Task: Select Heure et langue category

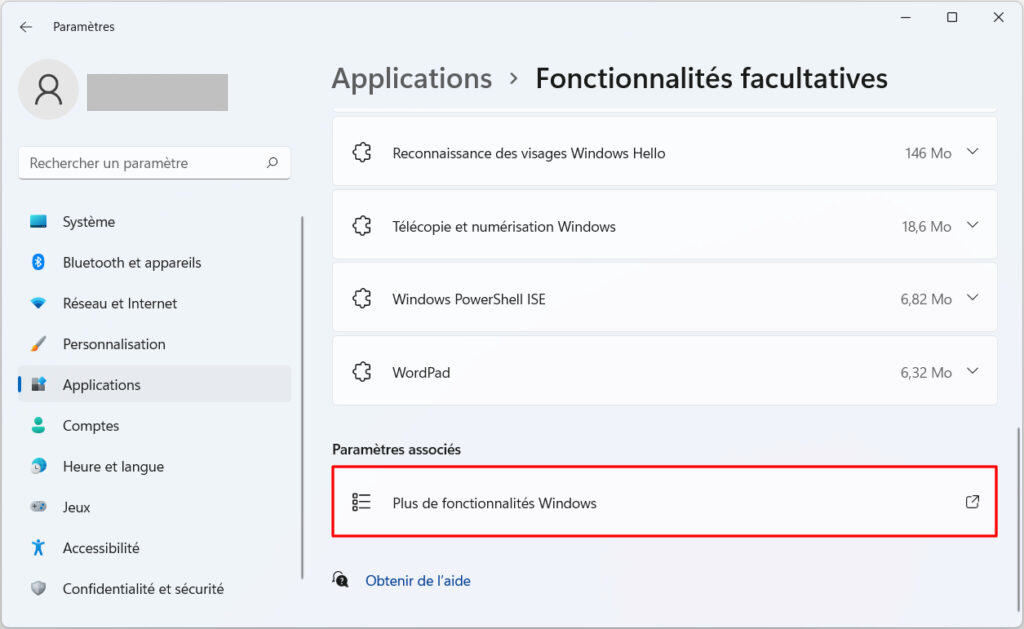Action: pos(154,466)
